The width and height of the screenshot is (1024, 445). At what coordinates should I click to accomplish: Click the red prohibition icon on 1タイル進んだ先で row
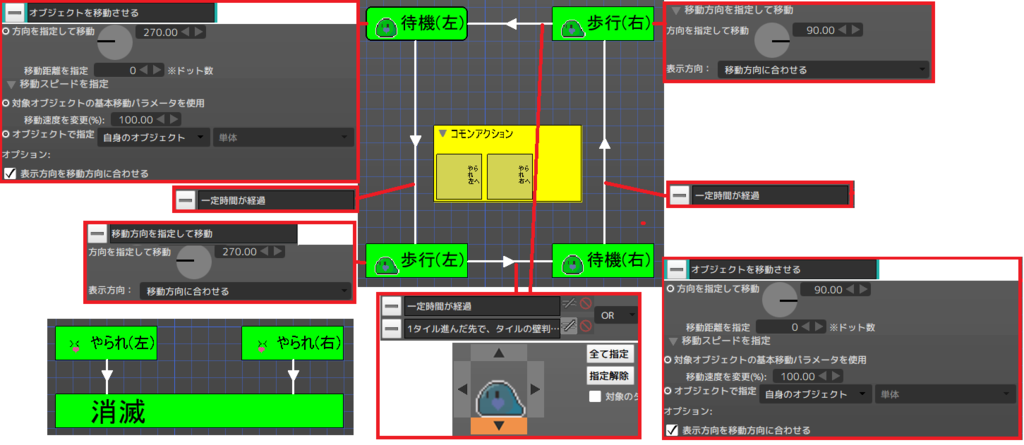(x=585, y=327)
